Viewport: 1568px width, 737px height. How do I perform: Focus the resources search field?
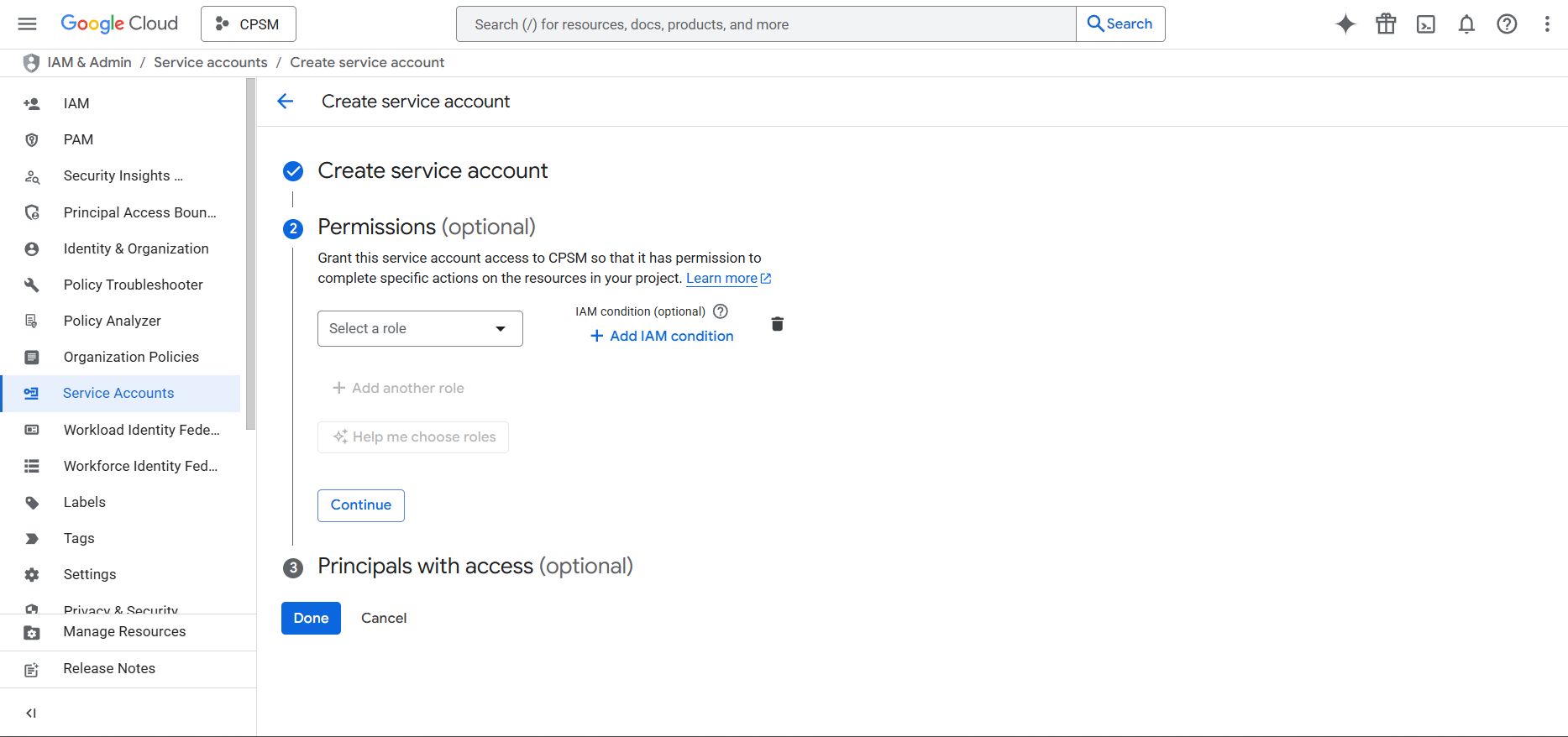pos(764,24)
